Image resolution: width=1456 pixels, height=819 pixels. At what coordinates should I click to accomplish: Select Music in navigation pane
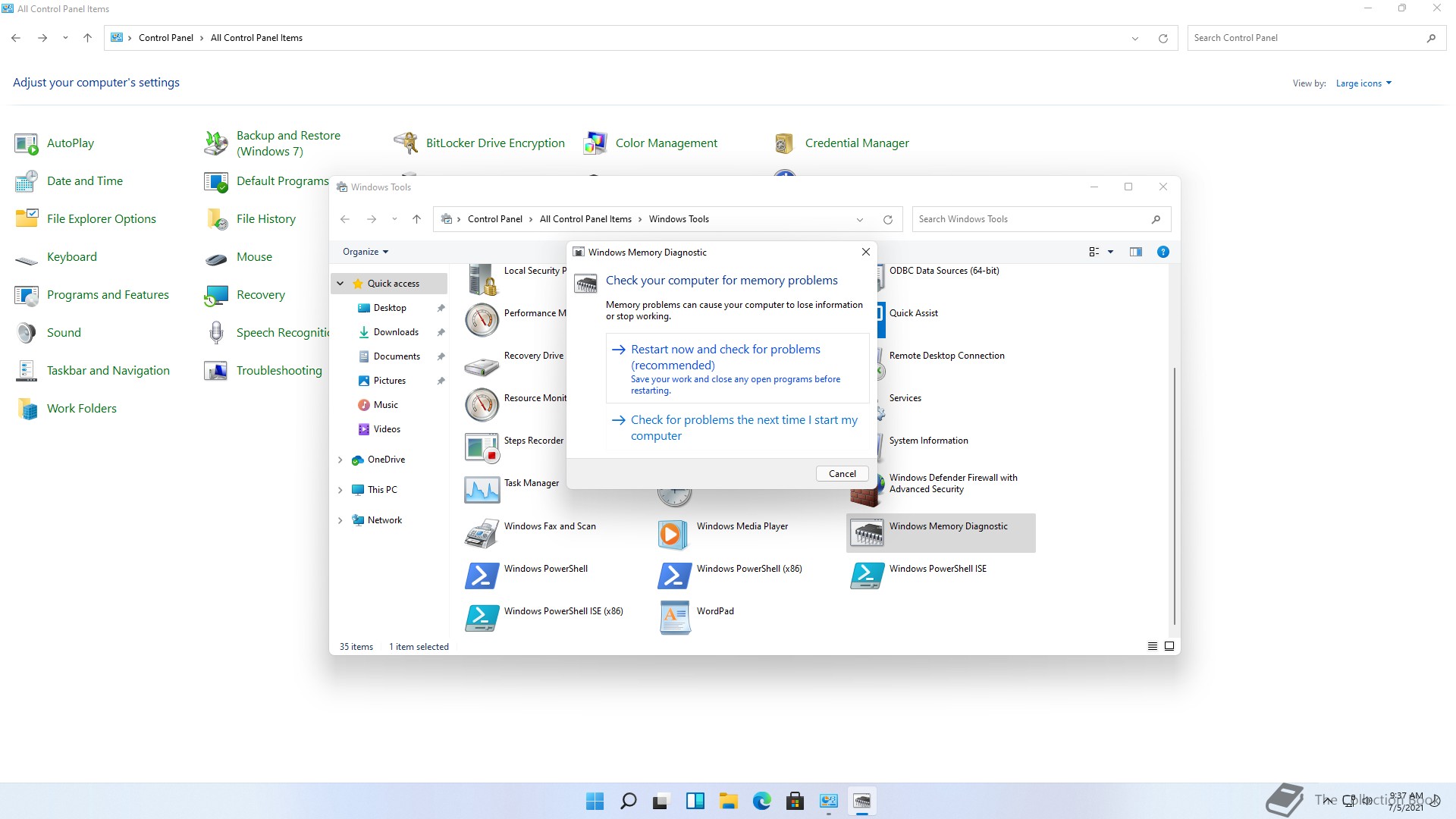click(x=385, y=405)
